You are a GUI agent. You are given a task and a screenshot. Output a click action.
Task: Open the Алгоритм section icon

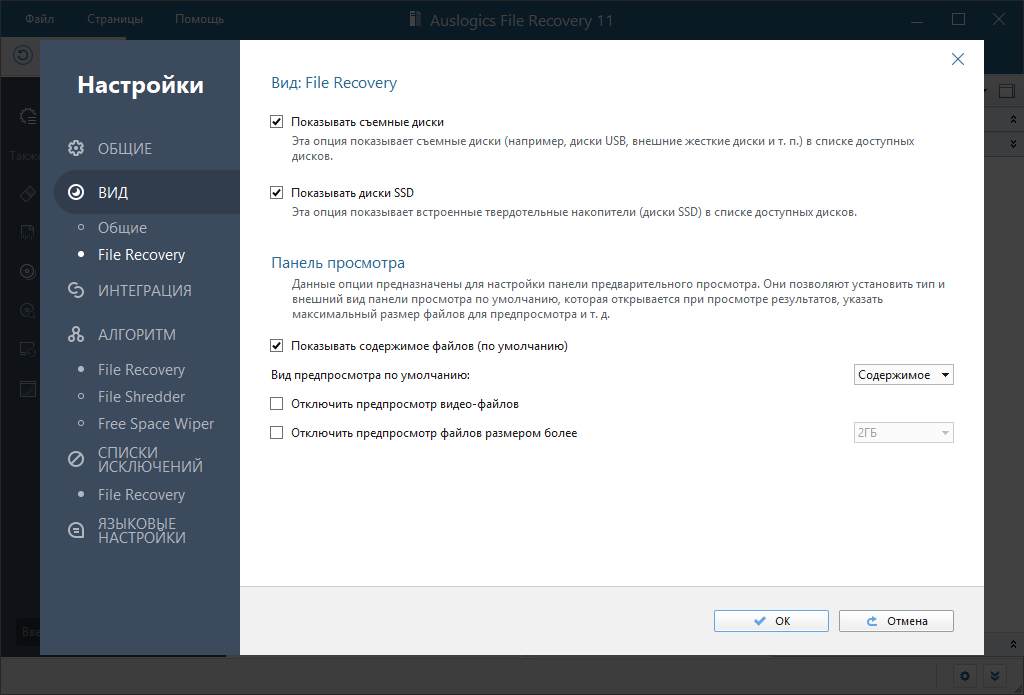pyautogui.click(x=76, y=334)
